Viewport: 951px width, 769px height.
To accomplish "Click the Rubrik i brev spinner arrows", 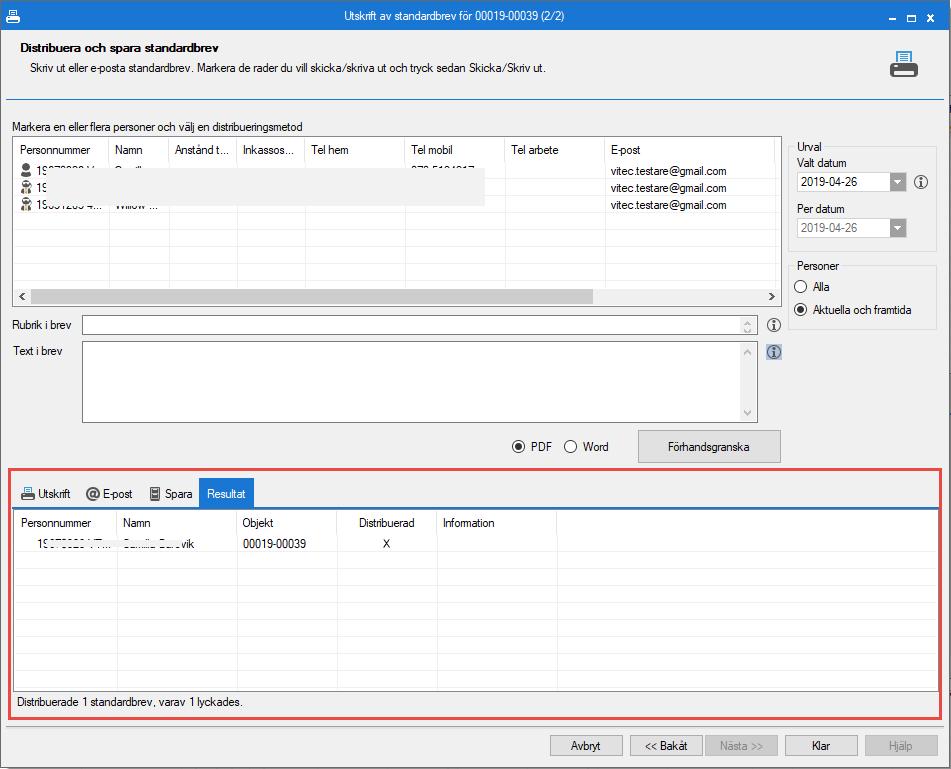I will [x=747, y=325].
